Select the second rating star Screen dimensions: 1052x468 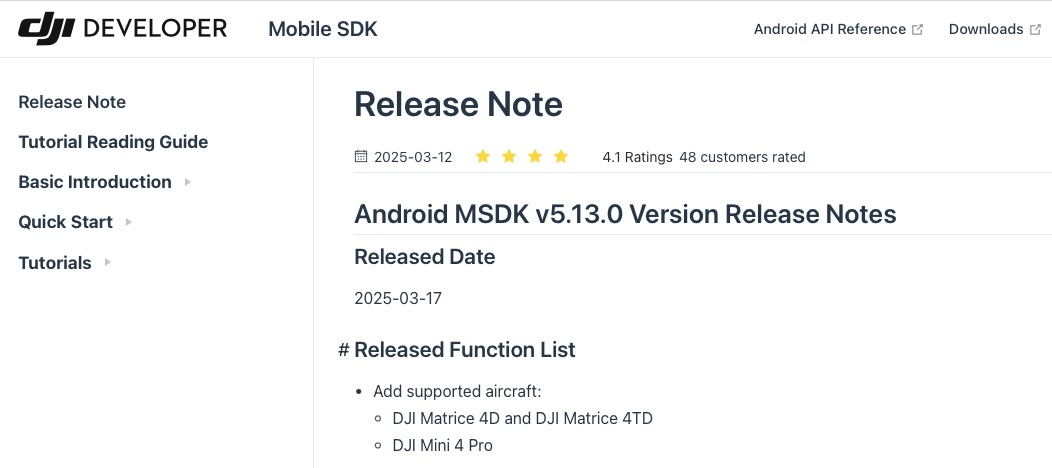coord(509,157)
